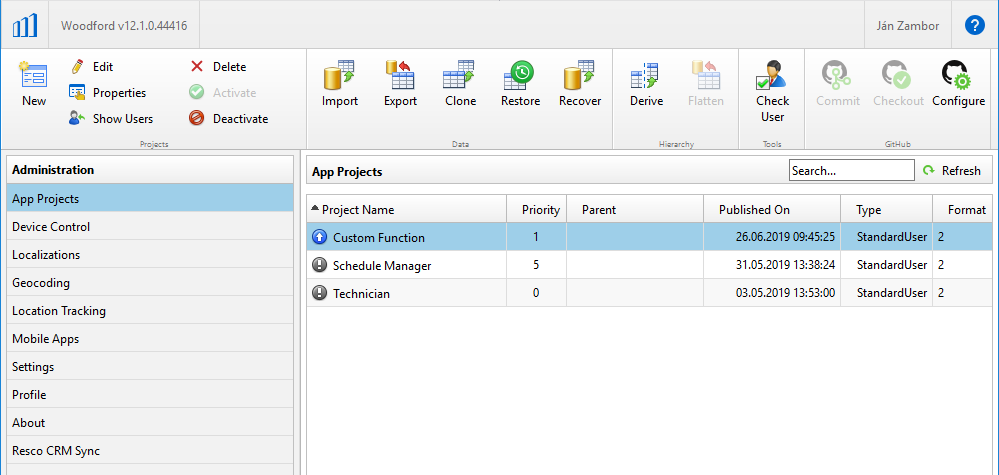Image resolution: width=999 pixels, height=475 pixels.
Task: Sort projects by Priority column
Action: (540, 210)
